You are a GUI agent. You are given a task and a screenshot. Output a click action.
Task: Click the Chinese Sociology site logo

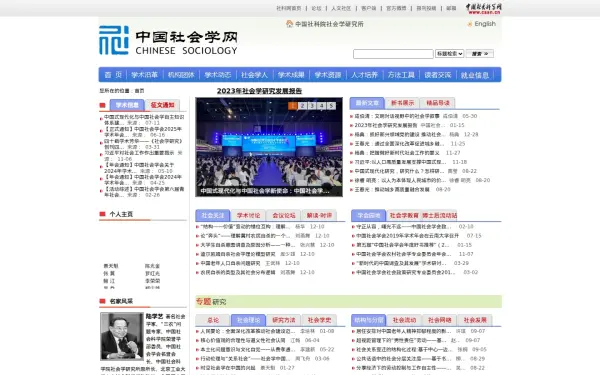(x=168, y=40)
